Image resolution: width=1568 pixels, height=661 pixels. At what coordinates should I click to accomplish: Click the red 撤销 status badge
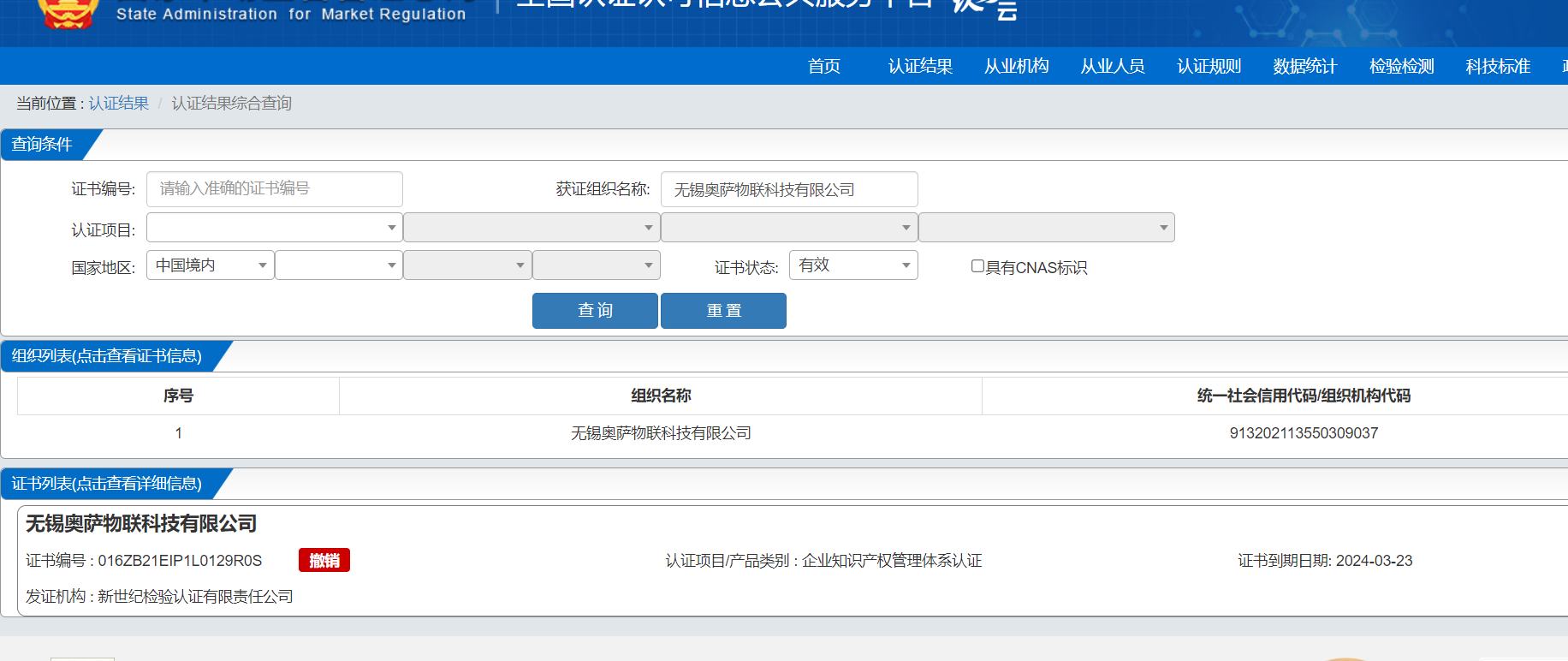coord(324,560)
